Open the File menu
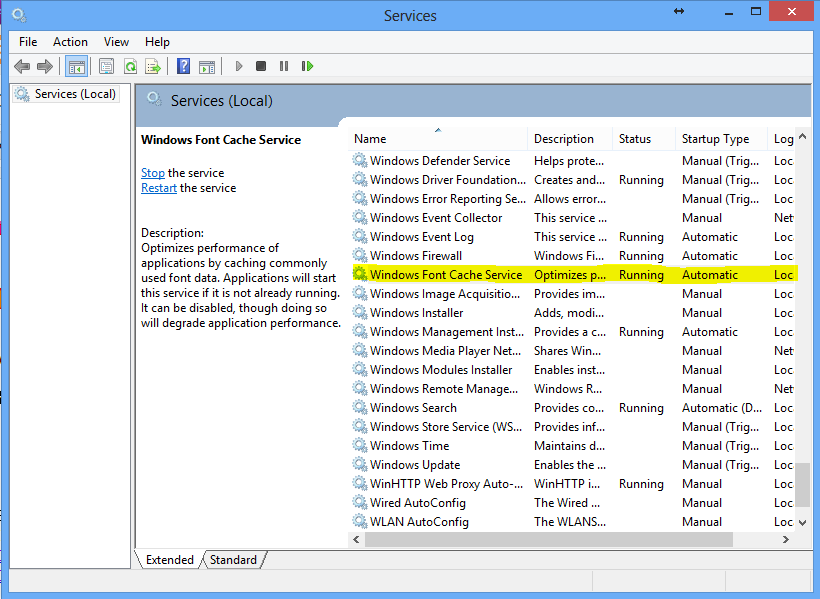 (28, 42)
